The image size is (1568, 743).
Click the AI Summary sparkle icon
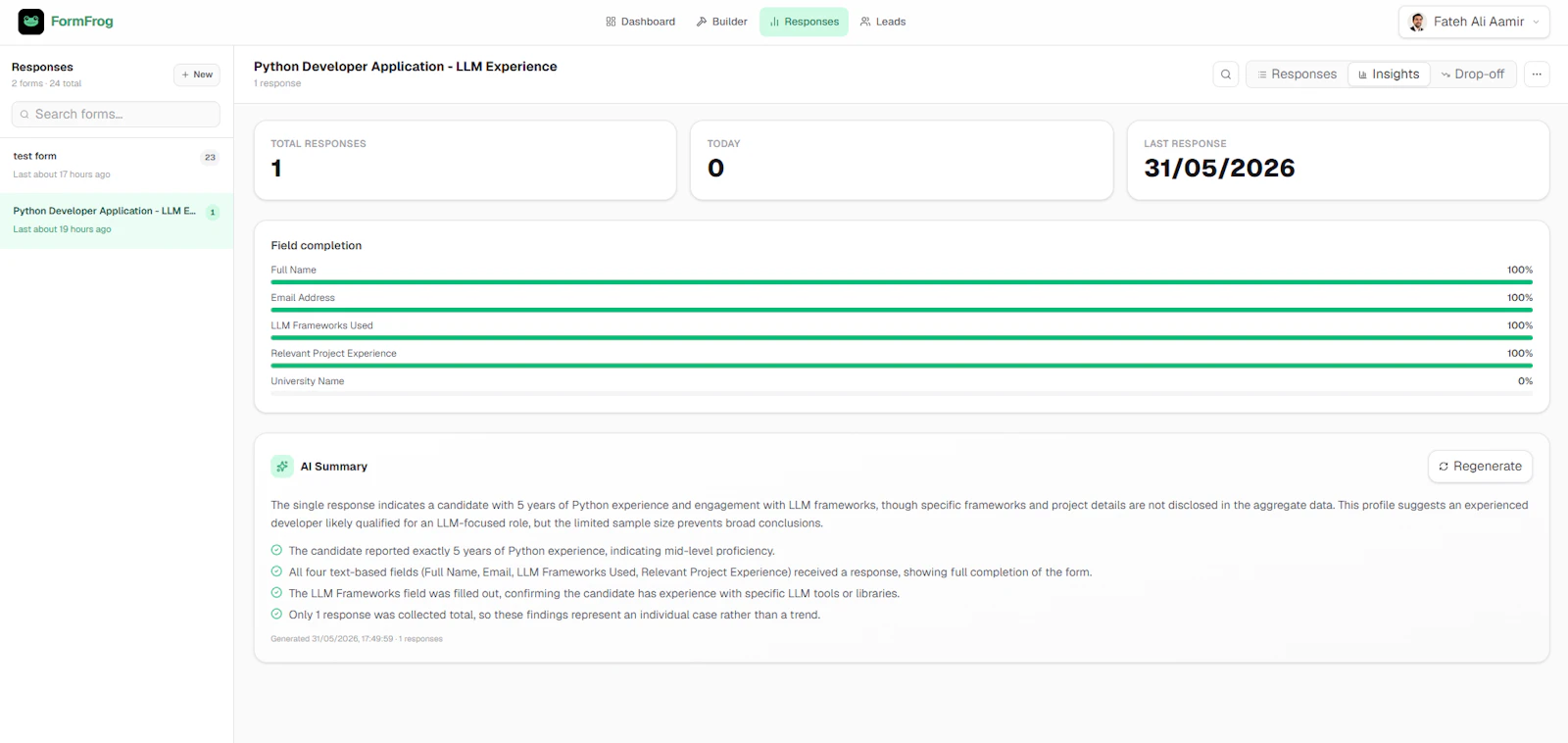[x=282, y=467]
